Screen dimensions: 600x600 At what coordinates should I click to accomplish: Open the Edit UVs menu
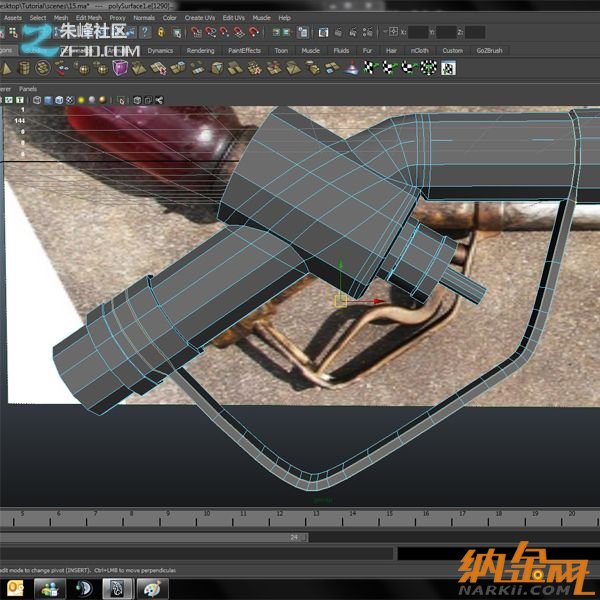pos(233,18)
